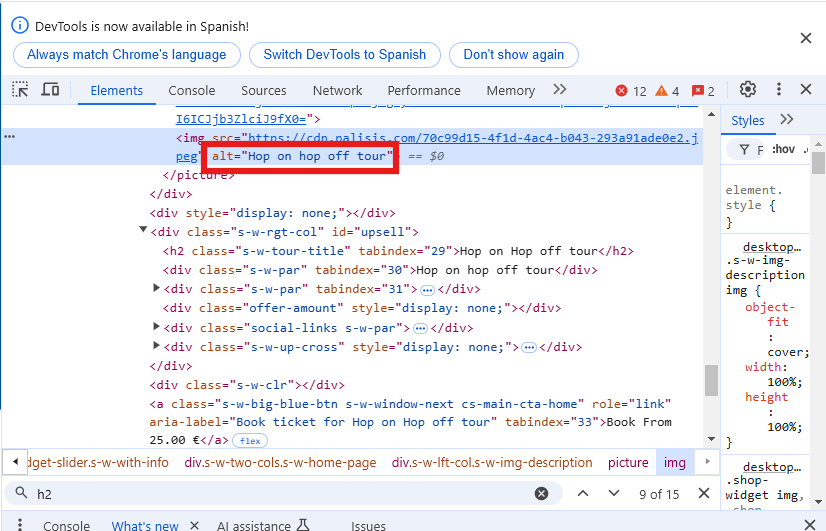
Task: Show more Styles pane tabs chevron
Action: point(786,119)
